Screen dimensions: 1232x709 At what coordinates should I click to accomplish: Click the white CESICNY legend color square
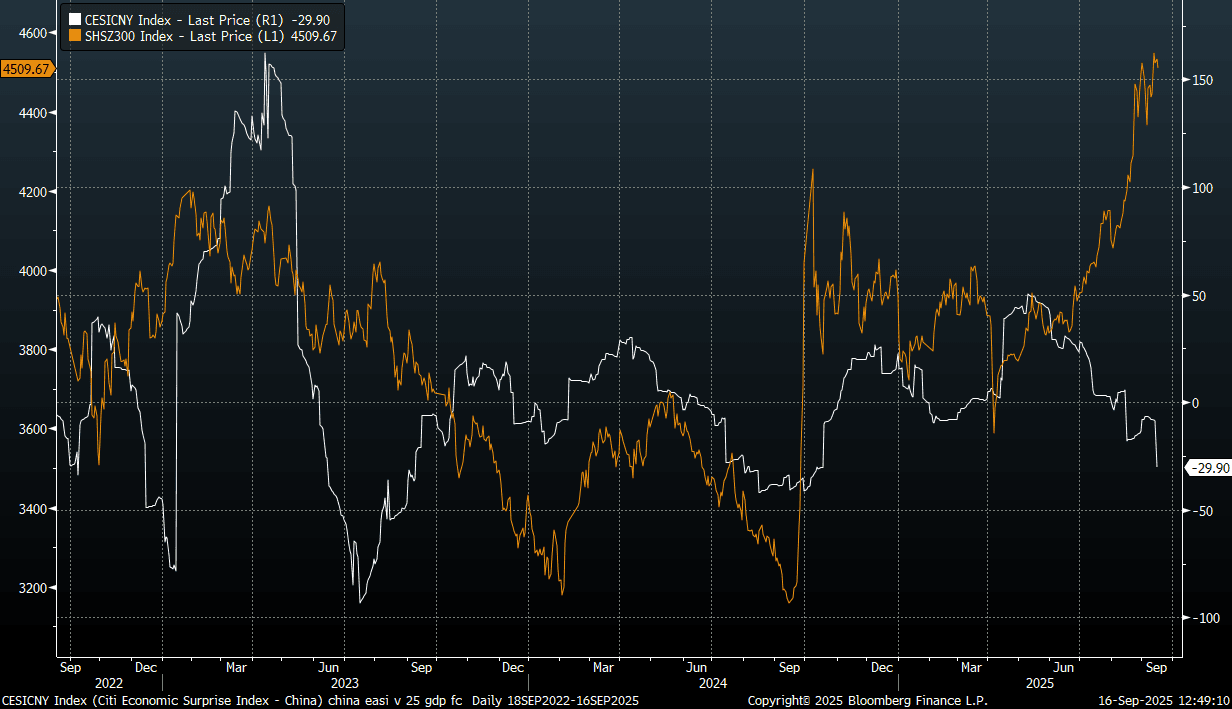click(x=73, y=18)
